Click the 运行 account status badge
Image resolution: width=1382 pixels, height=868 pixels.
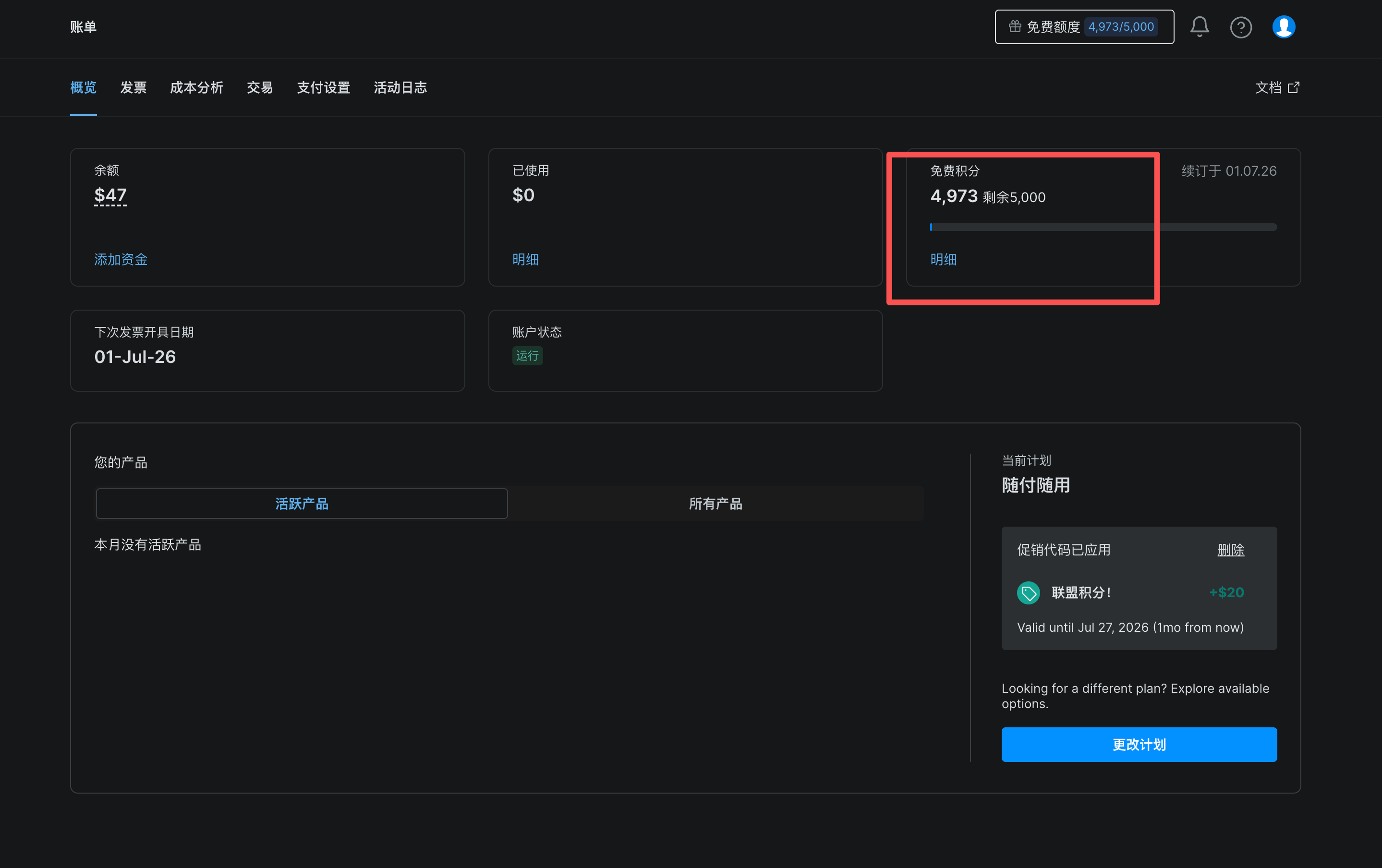527,356
